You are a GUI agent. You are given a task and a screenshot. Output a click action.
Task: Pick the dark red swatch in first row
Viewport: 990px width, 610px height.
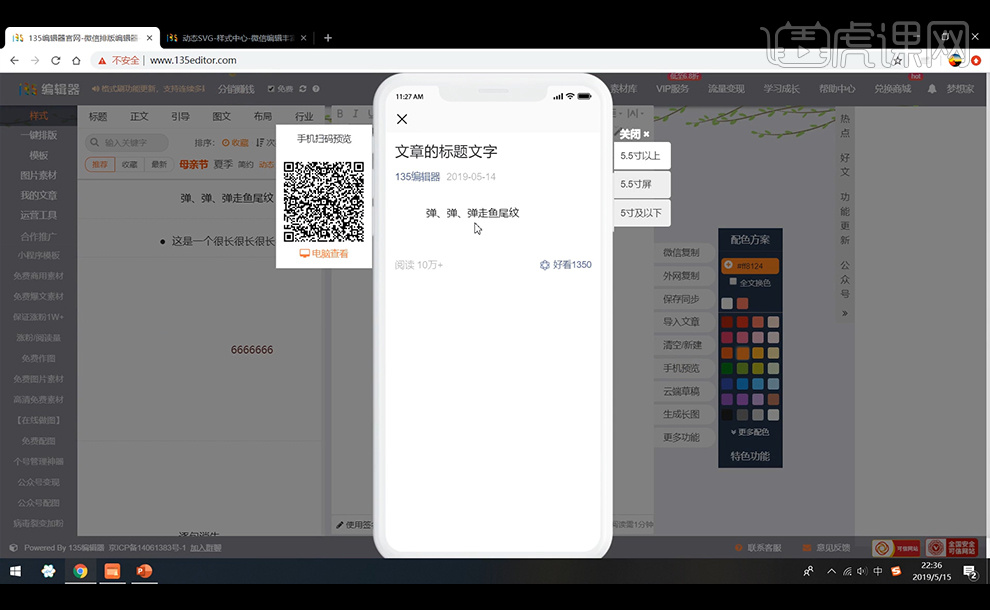727,323
